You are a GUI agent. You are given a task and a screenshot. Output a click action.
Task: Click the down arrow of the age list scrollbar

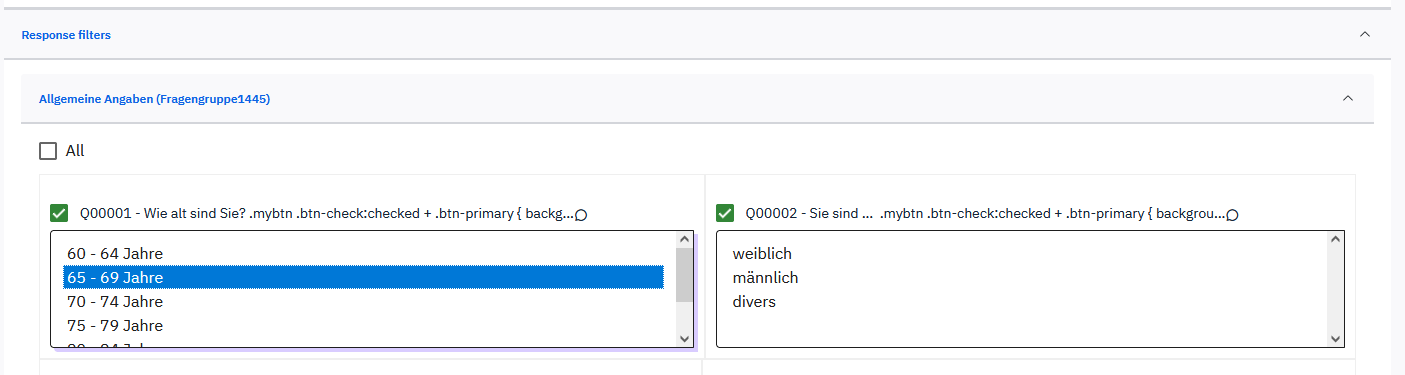(x=684, y=338)
